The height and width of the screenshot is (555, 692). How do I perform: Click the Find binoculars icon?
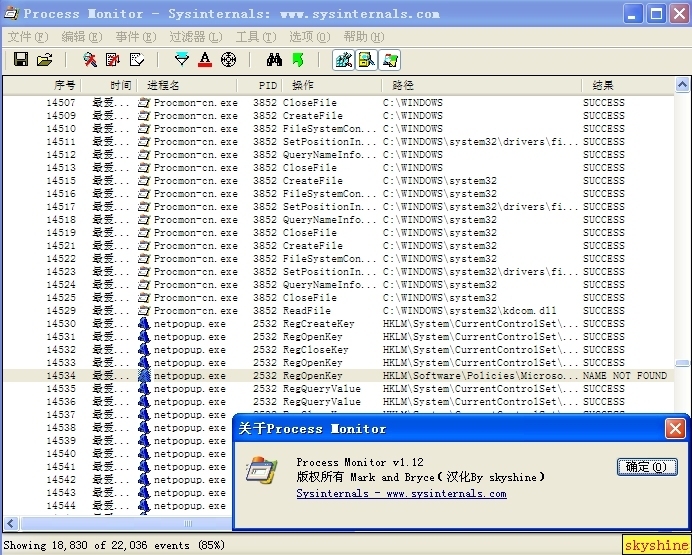[x=274, y=59]
